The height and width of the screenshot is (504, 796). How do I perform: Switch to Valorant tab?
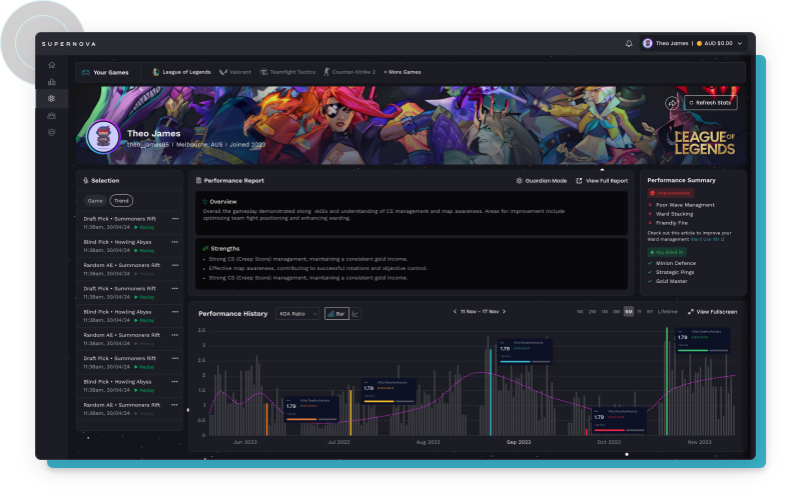235,72
